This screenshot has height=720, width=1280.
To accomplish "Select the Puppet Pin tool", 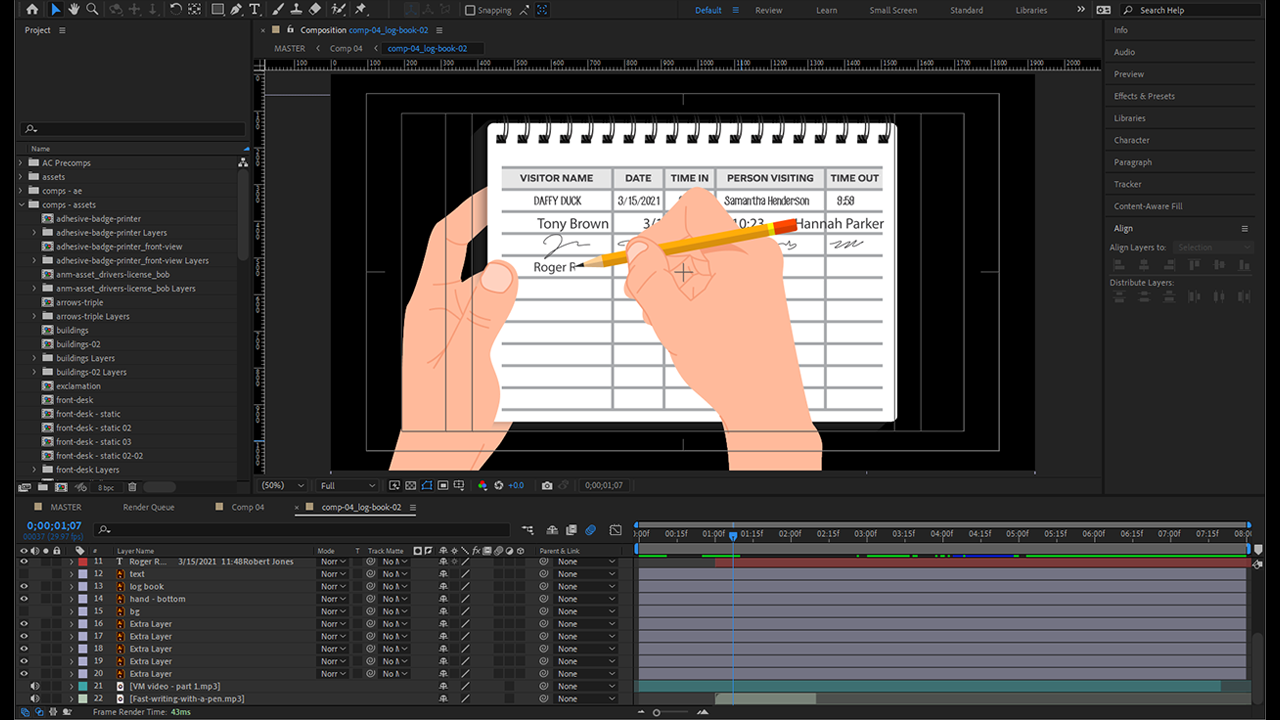I will (x=360, y=10).
